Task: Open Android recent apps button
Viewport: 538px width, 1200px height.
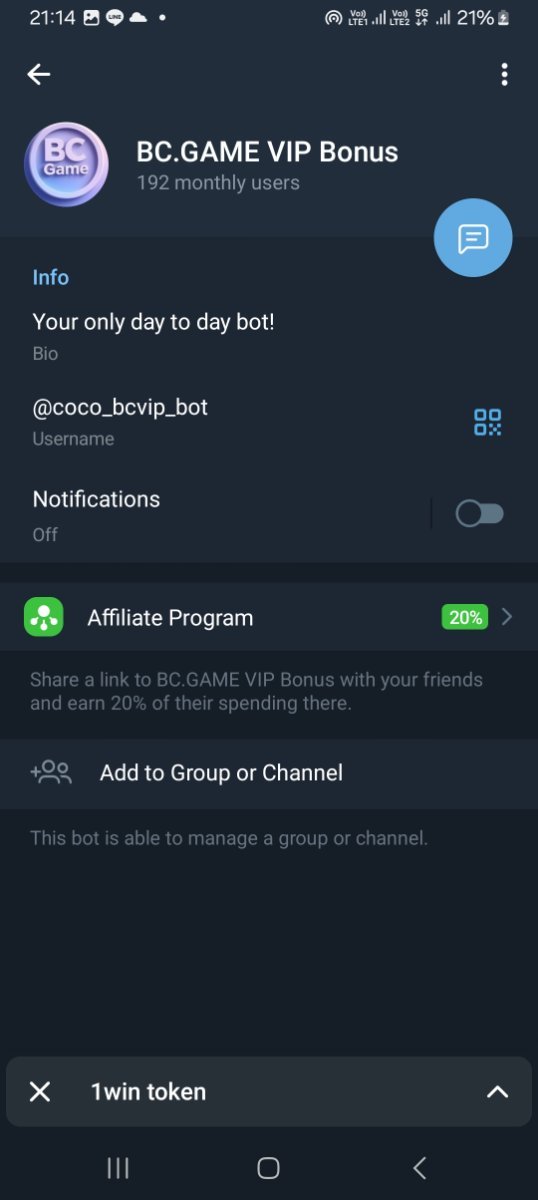Action: click(x=118, y=1167)
